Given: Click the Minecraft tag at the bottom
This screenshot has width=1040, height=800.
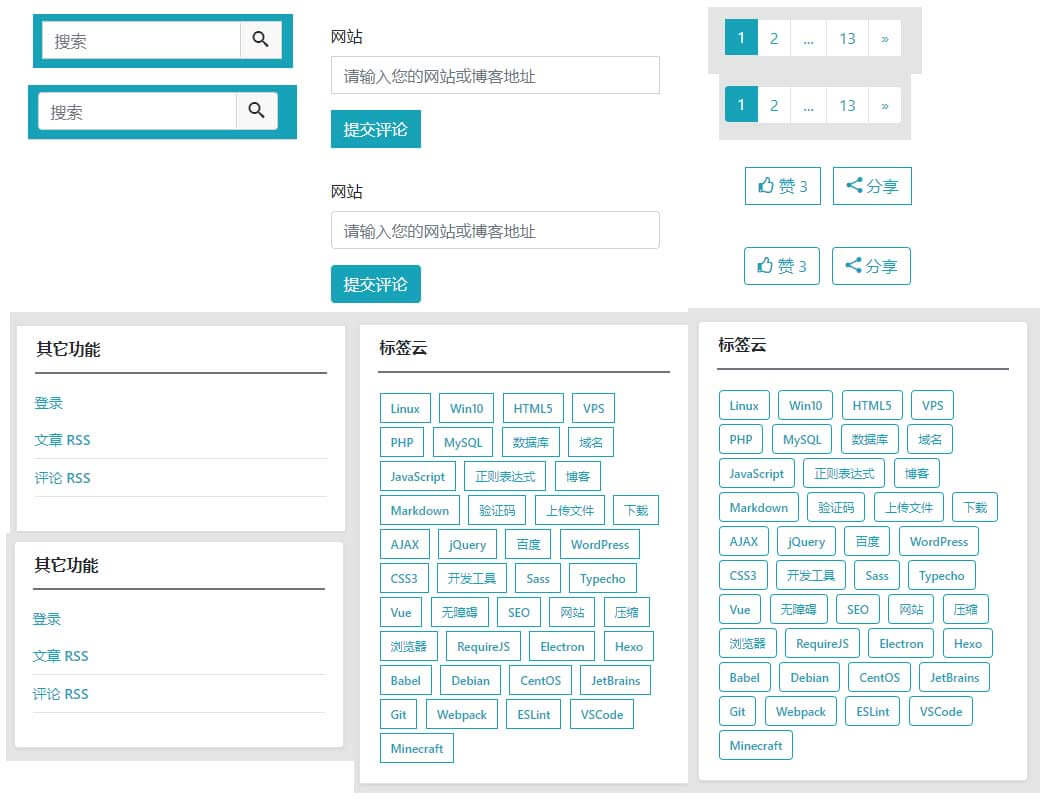Looking at the screenshot, I should (x=416, y=748).
